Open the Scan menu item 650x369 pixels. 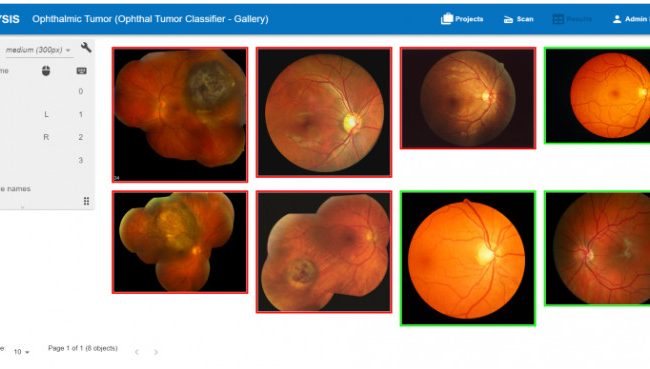[x=518, y=19]
